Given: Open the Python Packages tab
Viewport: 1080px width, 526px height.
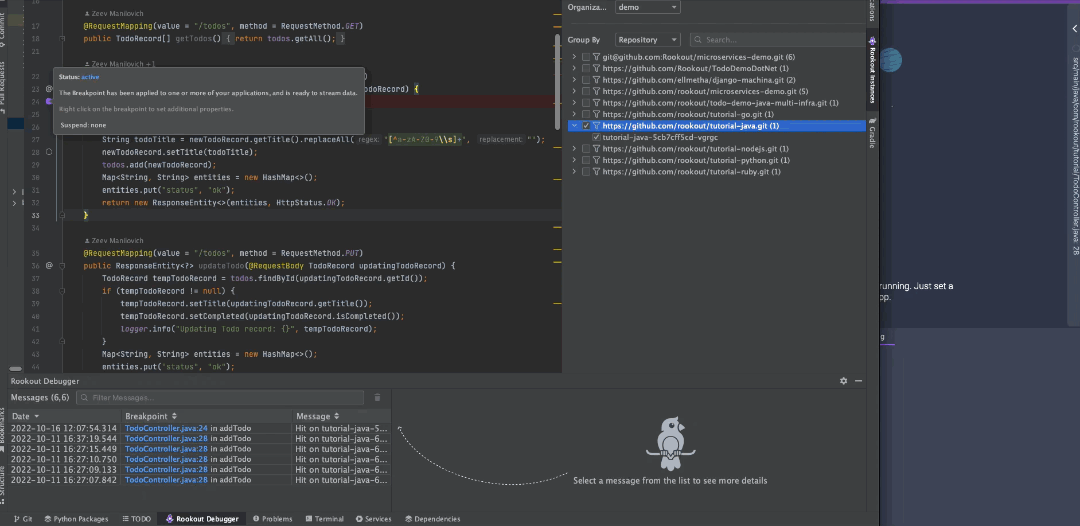Looking at the screenshot, I should [x=76, y=519].
